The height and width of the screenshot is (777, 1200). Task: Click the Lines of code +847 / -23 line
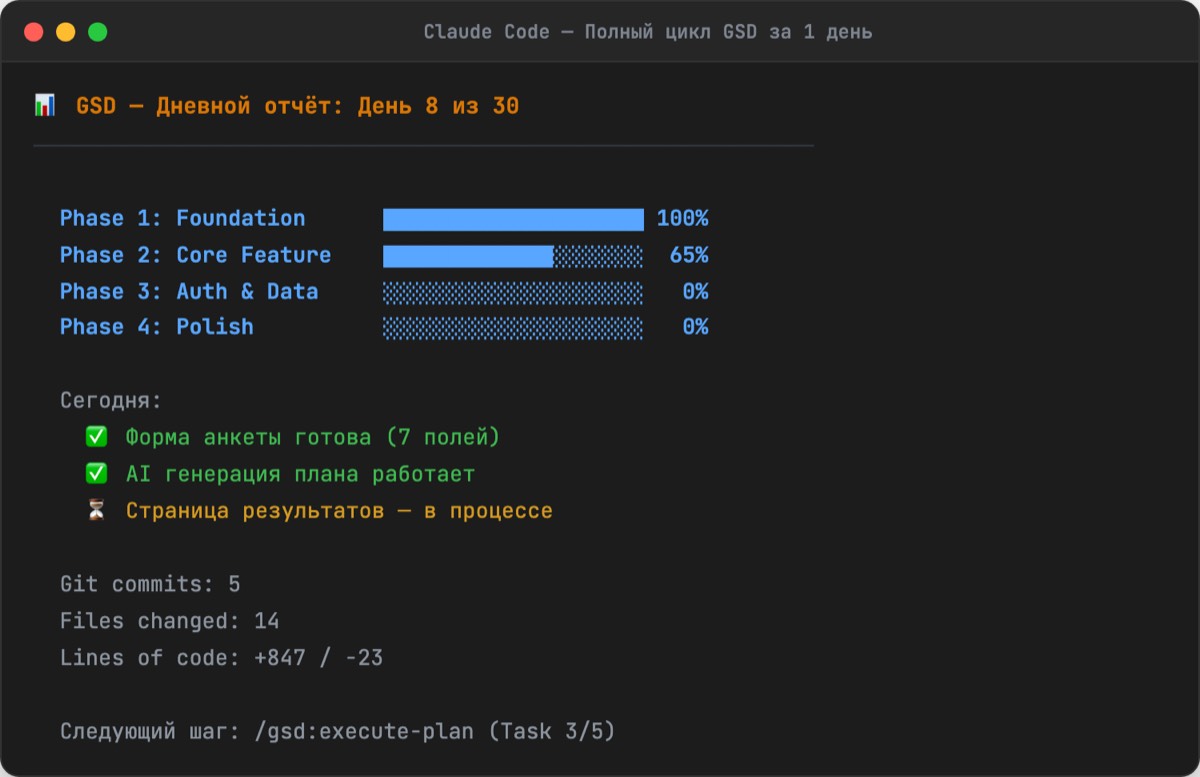point(221,658)
